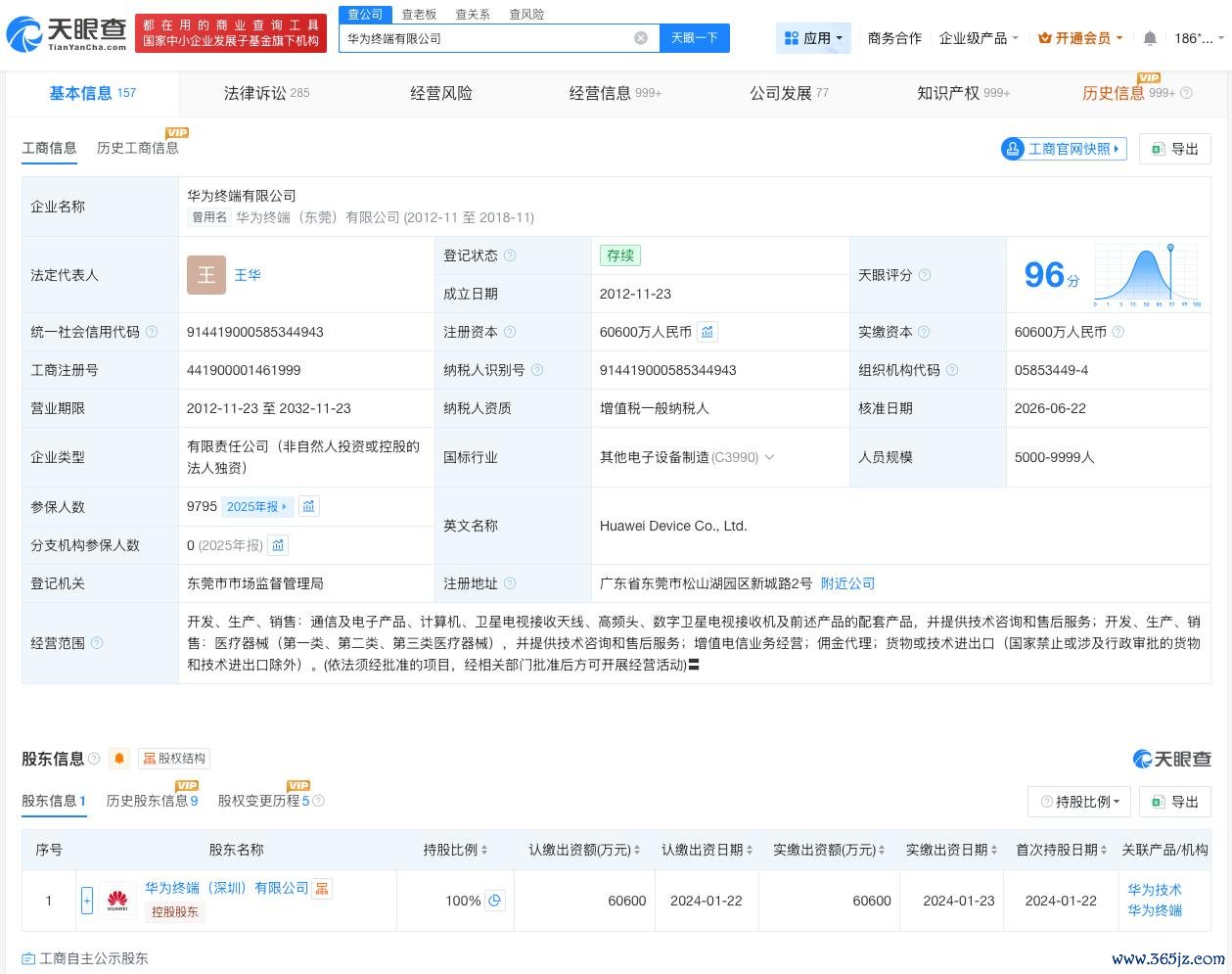Open the 应用 dropdown menu
The image size is (1232, 974).
pos(813,38)
